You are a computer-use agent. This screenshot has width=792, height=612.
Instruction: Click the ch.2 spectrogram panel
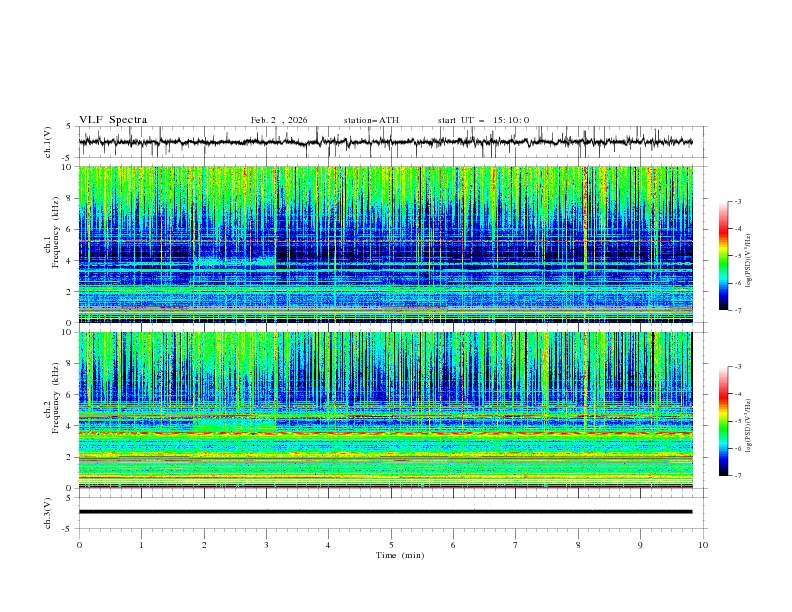point(385,410)
